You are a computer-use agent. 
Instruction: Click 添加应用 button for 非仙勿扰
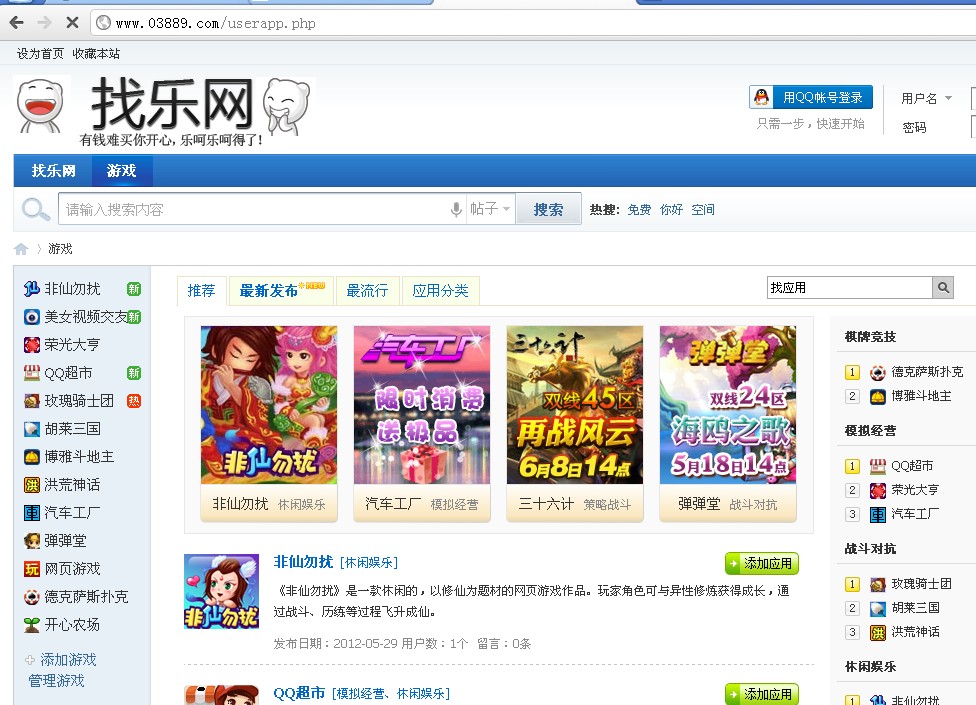click(762, 563)
